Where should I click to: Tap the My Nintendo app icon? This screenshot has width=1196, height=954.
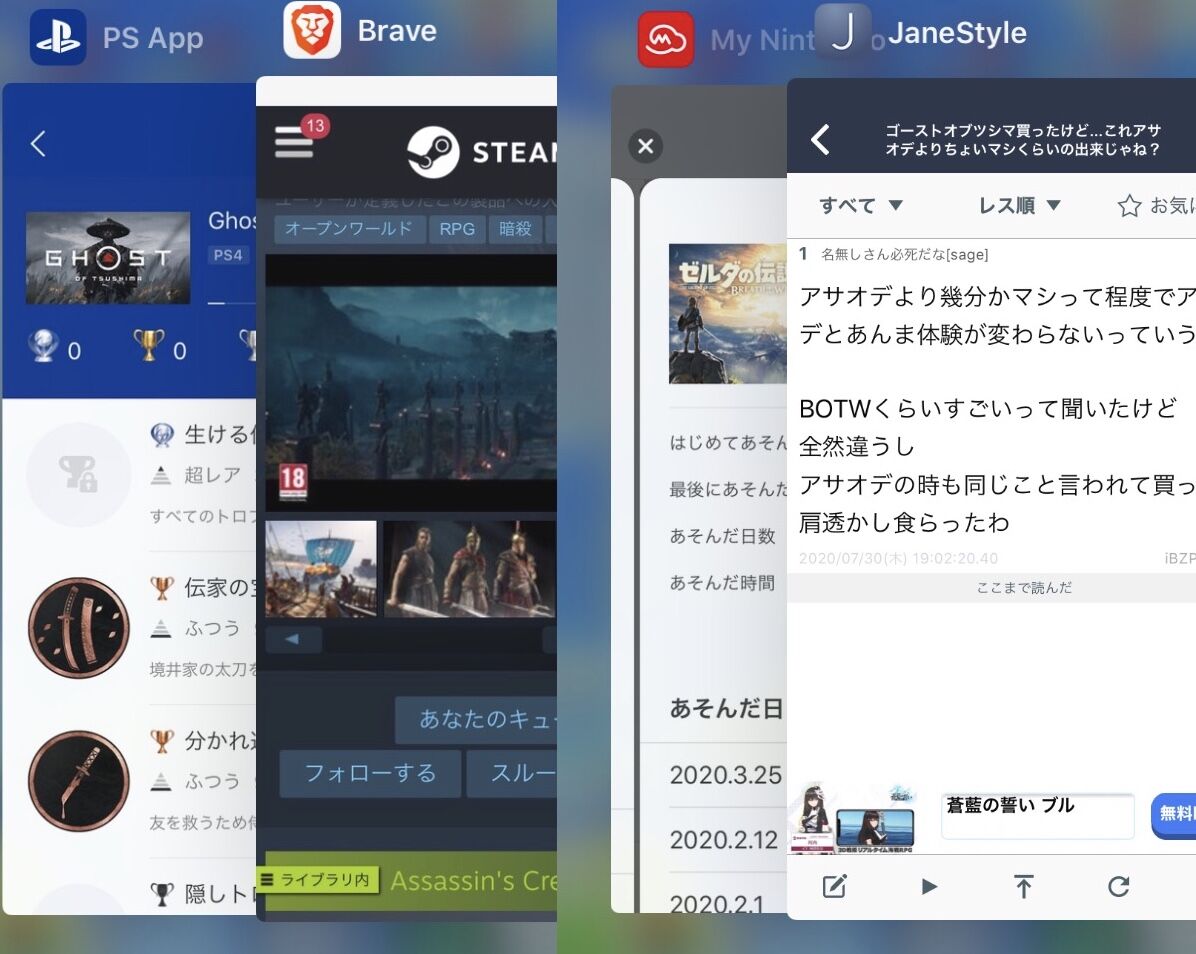click(x=666, y=39)
